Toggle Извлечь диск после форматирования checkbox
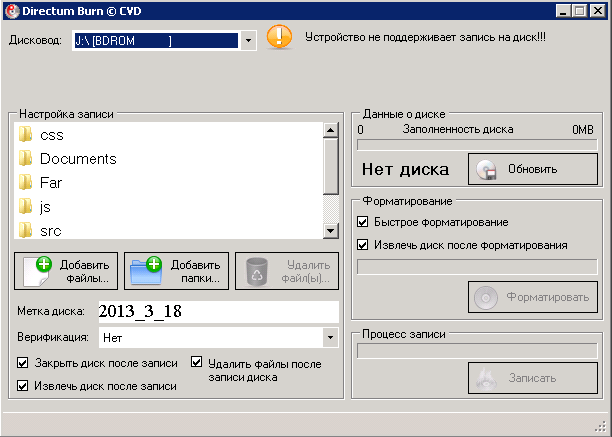 [x=363, y=245]
